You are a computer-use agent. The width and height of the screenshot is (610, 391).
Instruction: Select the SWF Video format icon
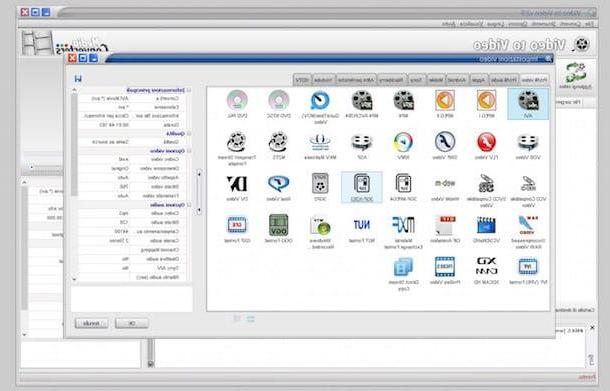pyautogui.click(x=445, y=146)
